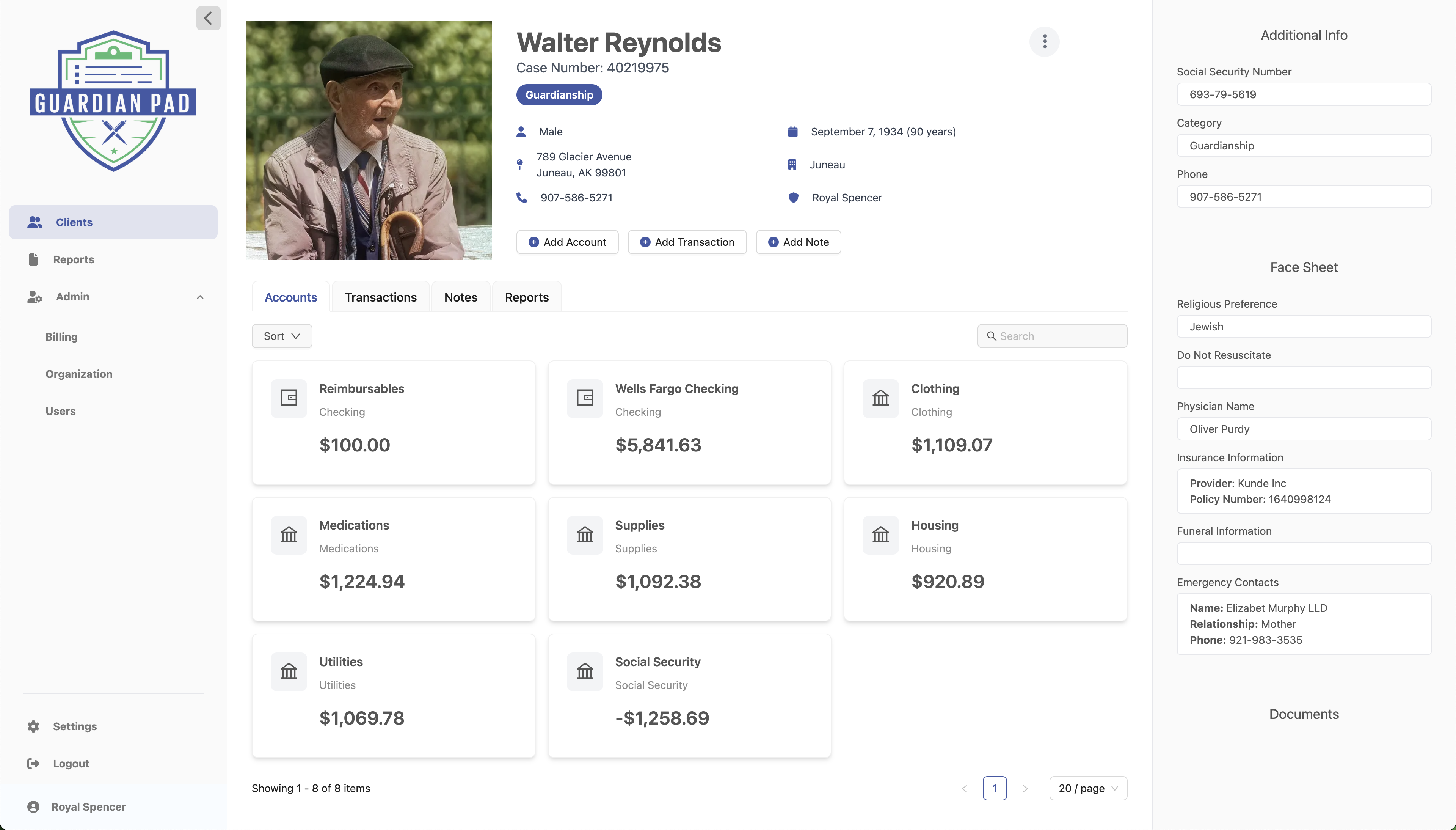Switch to the Notes tab
The height and width of the screenshot is (830, 1456).
(x=460, y=296)
